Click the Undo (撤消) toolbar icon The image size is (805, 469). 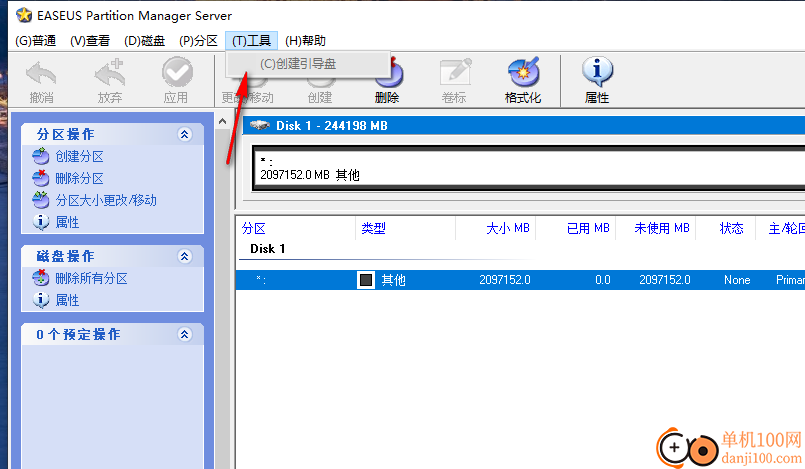coord(41,73)
